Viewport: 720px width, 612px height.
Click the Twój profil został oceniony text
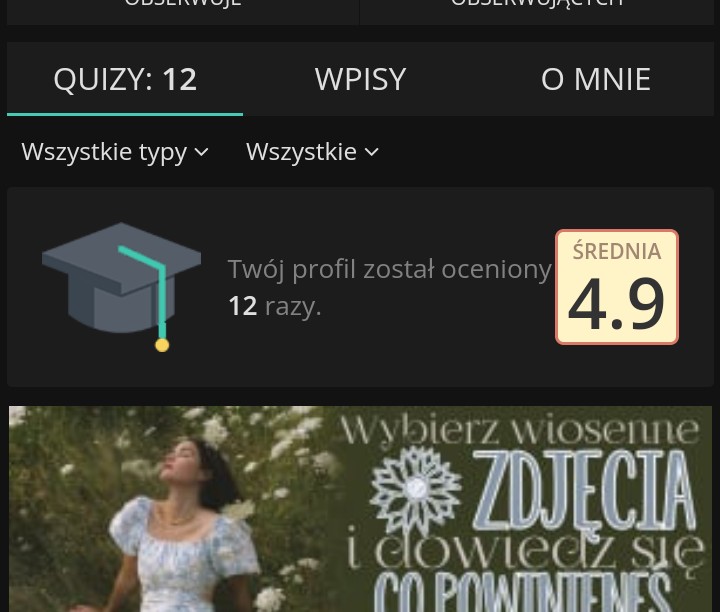click(x=389, y=269)
